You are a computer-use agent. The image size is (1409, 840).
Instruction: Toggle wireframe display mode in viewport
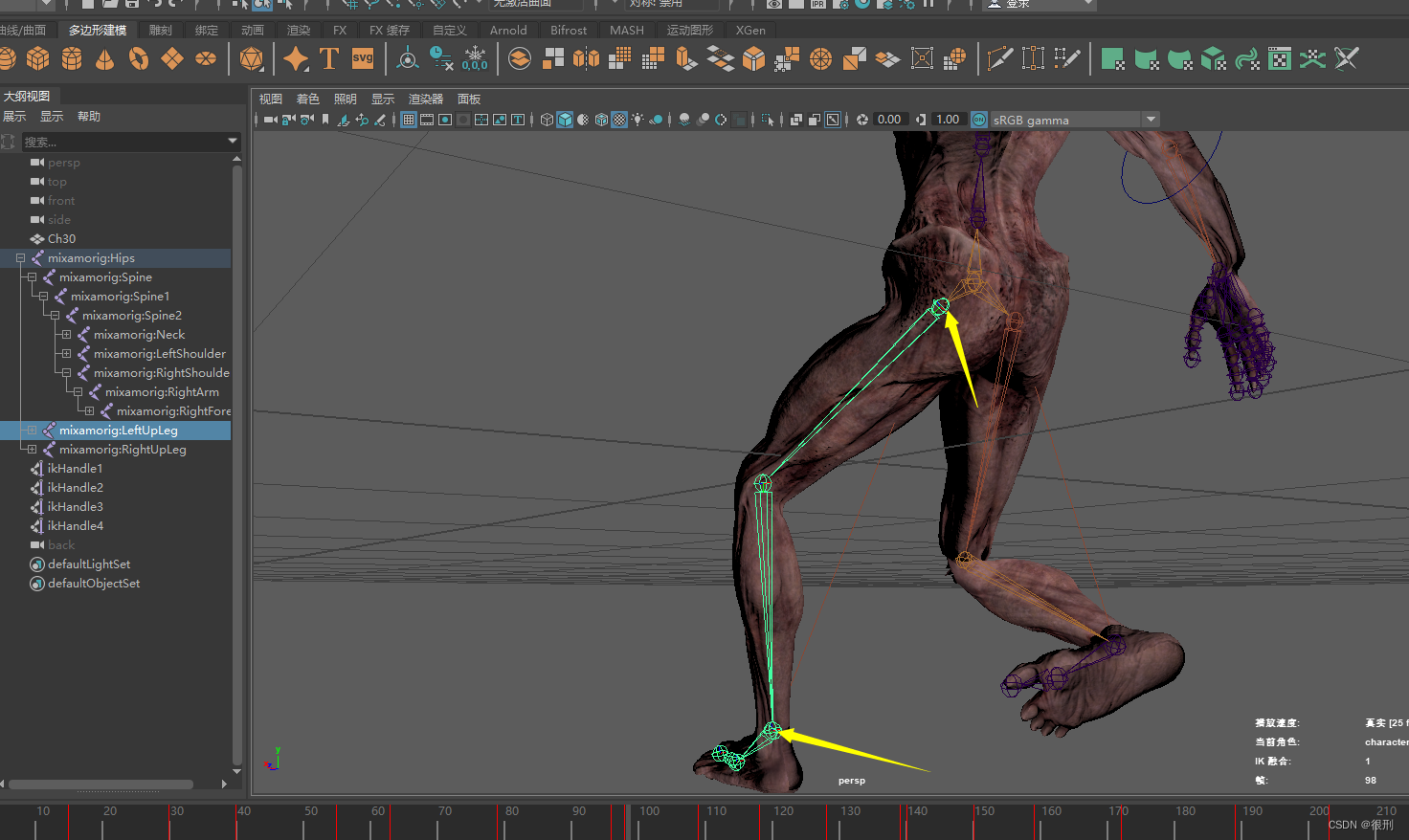[547, 119]
